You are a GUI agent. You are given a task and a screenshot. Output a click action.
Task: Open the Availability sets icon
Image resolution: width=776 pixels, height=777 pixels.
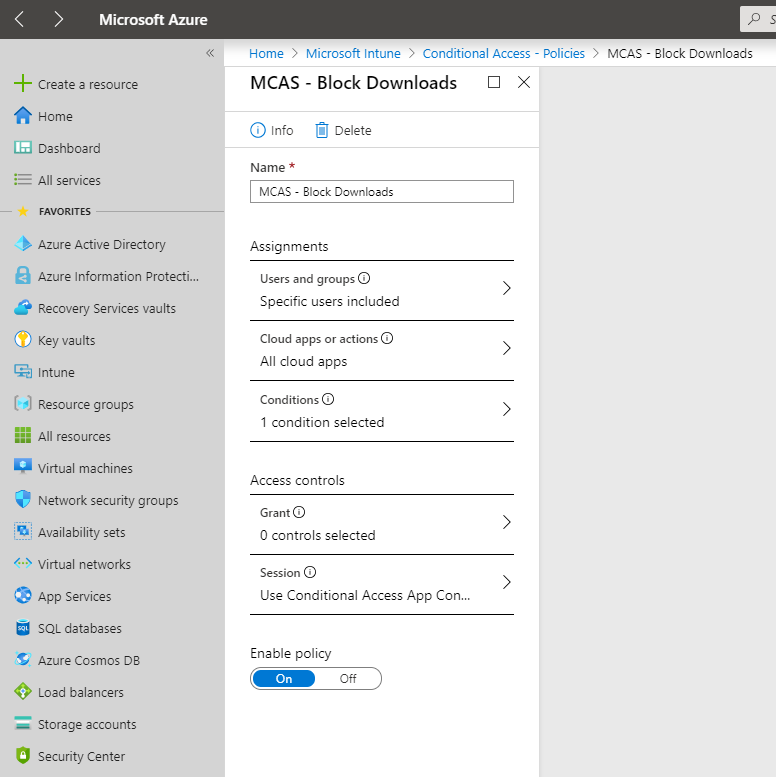point(23,531)
